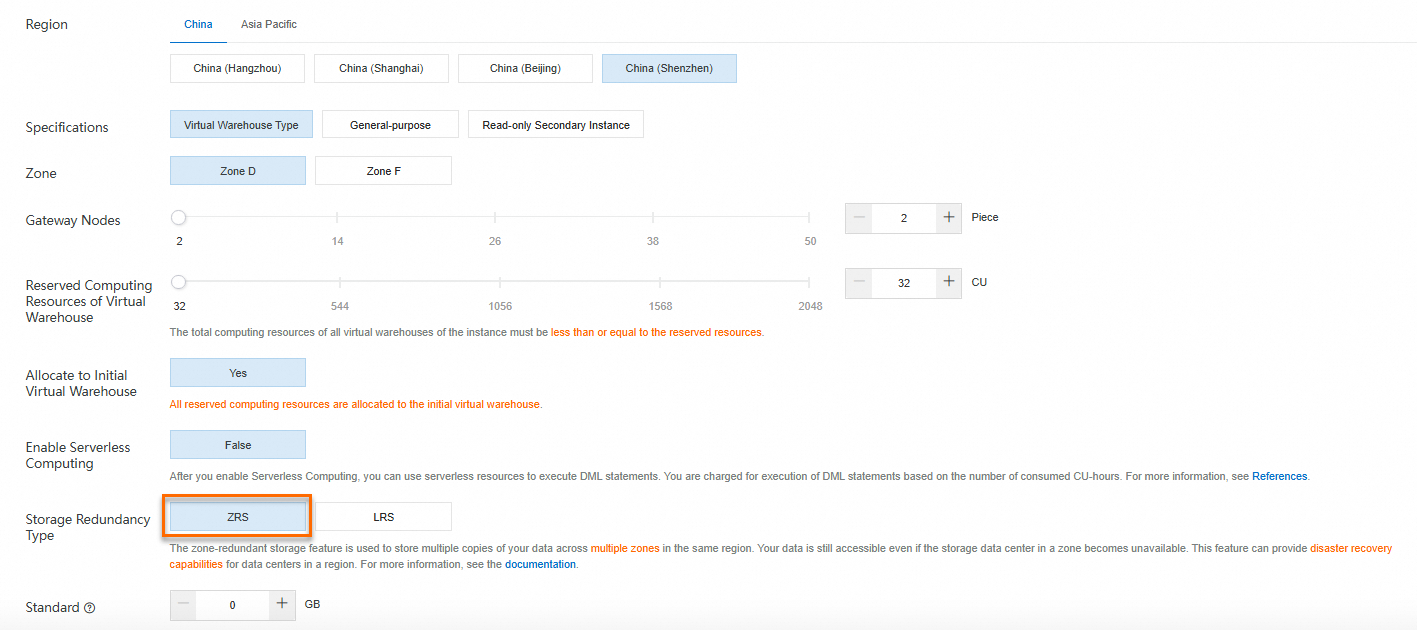Open the ZRS documentation link
Image resolution: width=1417 pixels, height=630 pixels.
[x=540, y=564]
